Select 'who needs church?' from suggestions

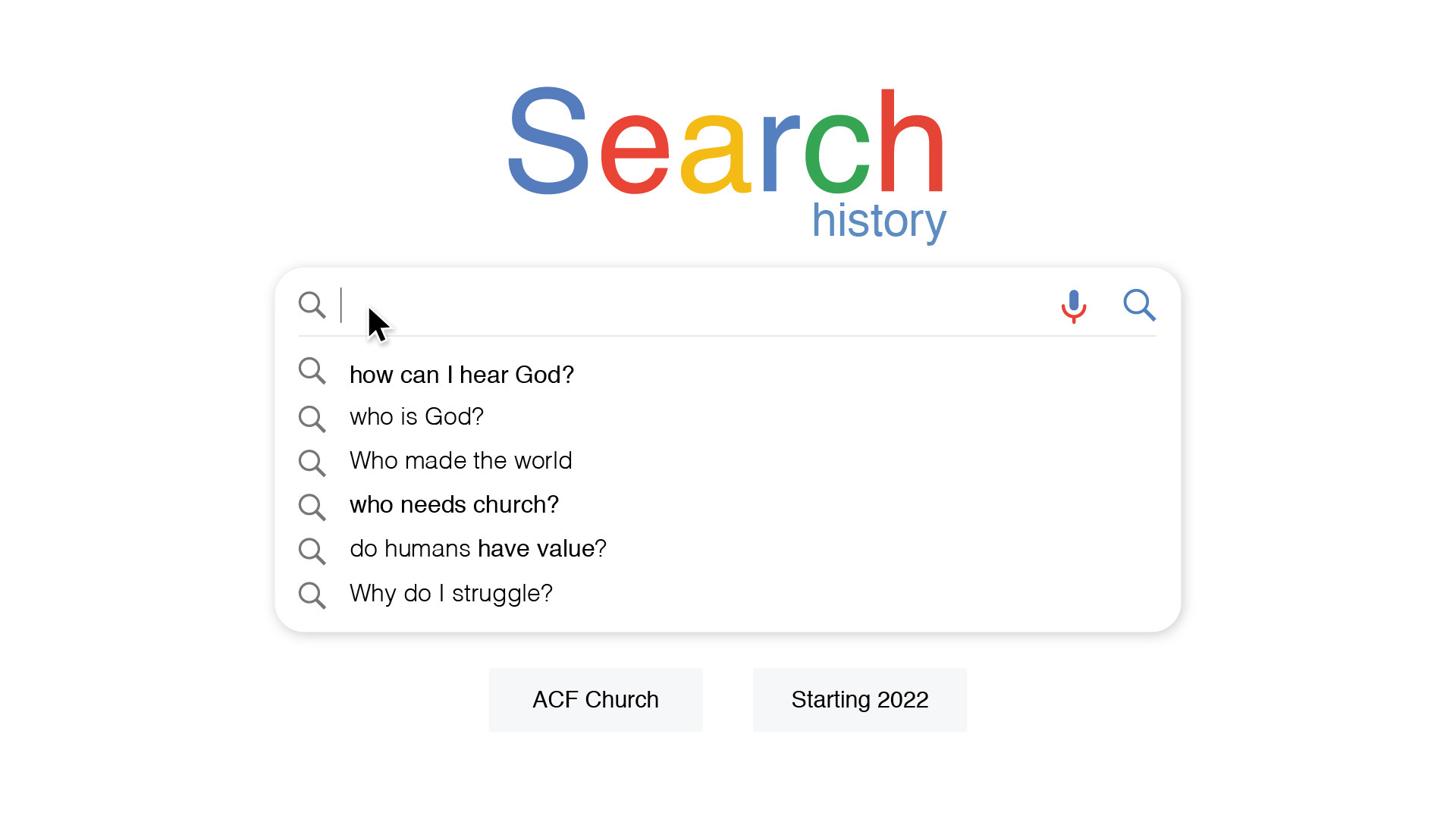[454, 504]
